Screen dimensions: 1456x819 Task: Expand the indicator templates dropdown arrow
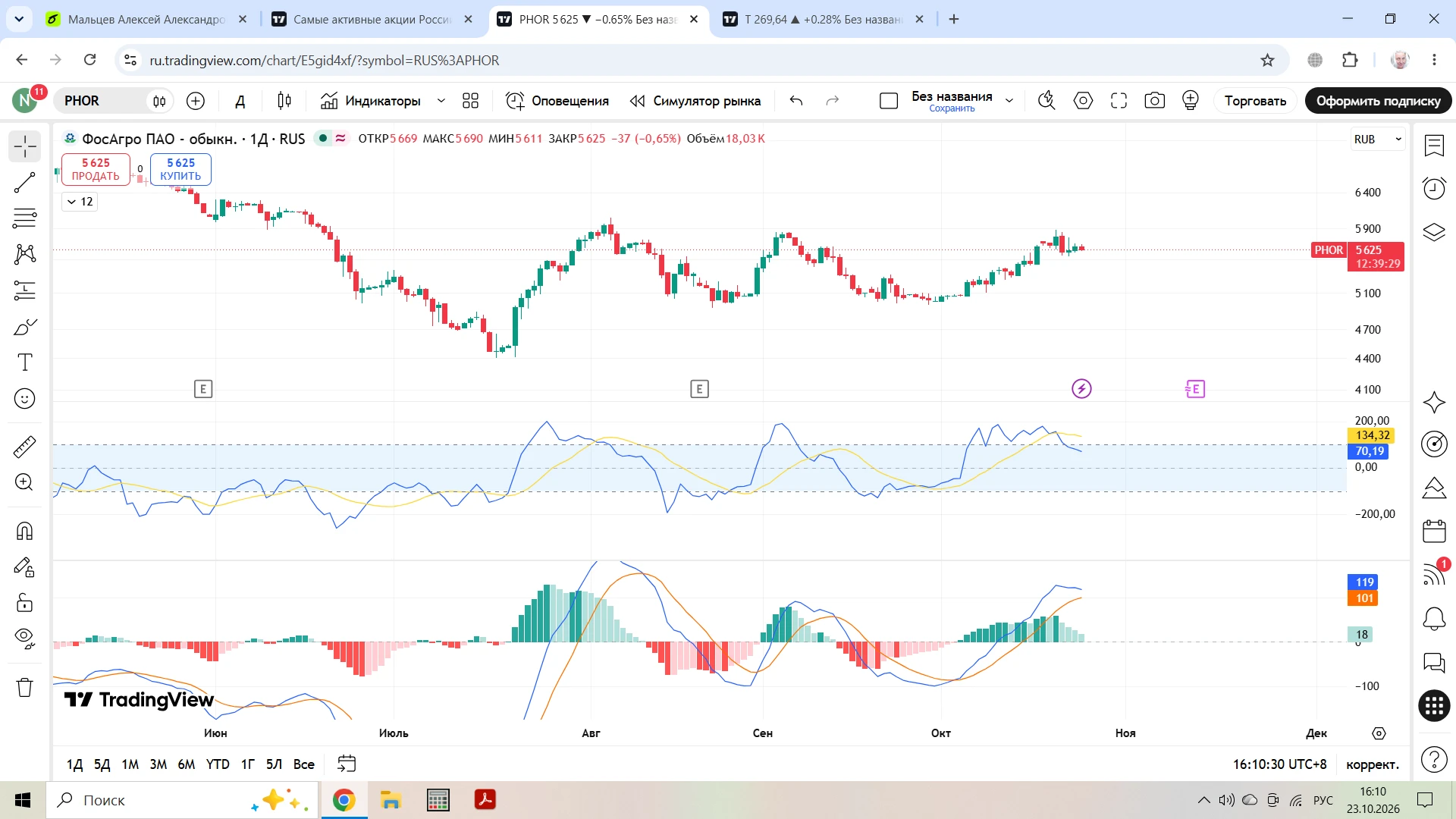pos(441,101)
